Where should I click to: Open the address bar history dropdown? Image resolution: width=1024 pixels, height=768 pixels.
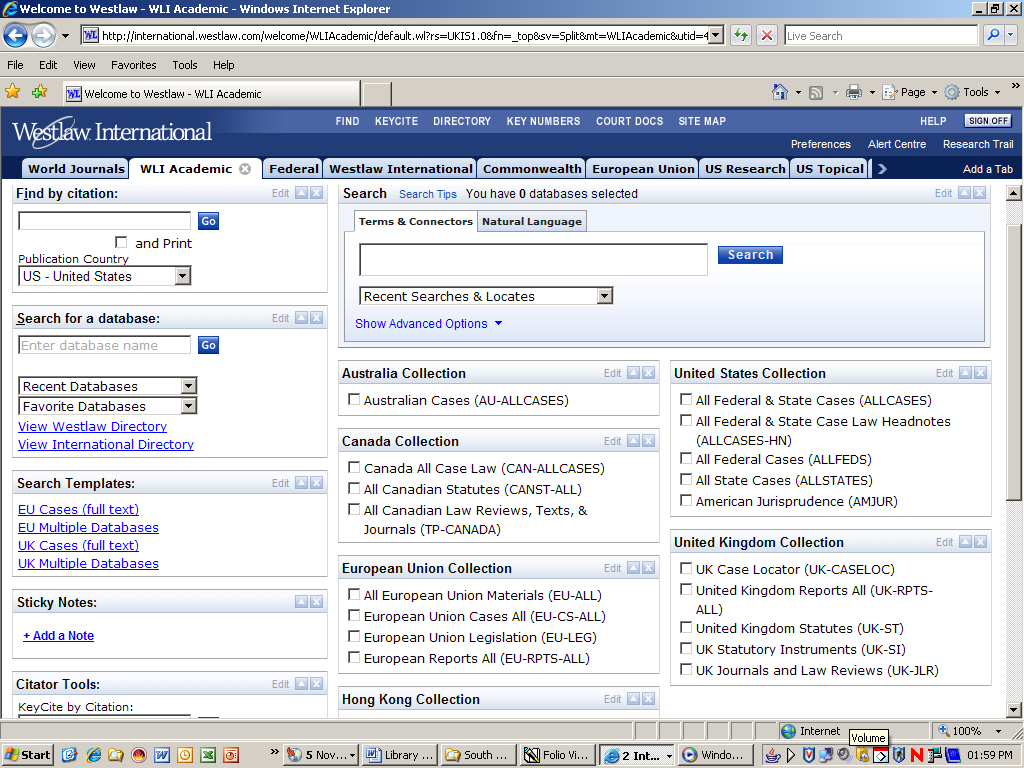(716, 35)
